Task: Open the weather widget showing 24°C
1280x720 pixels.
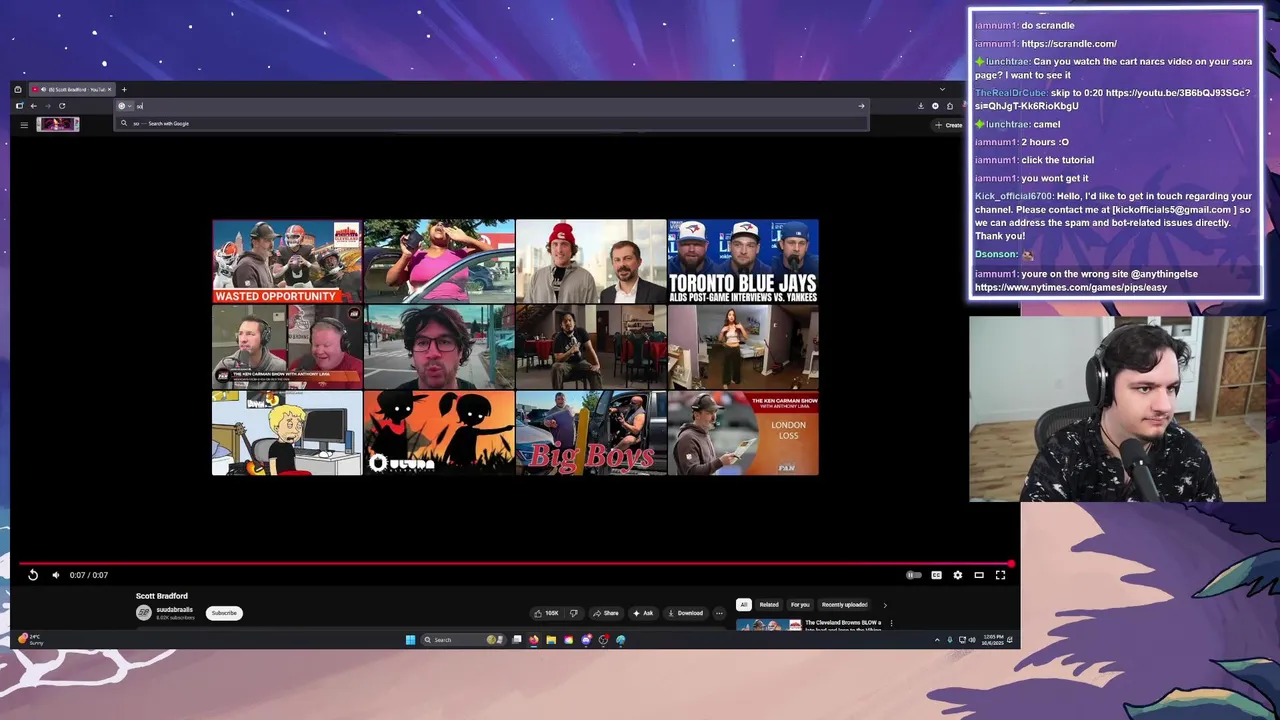Action: [32, 640]
